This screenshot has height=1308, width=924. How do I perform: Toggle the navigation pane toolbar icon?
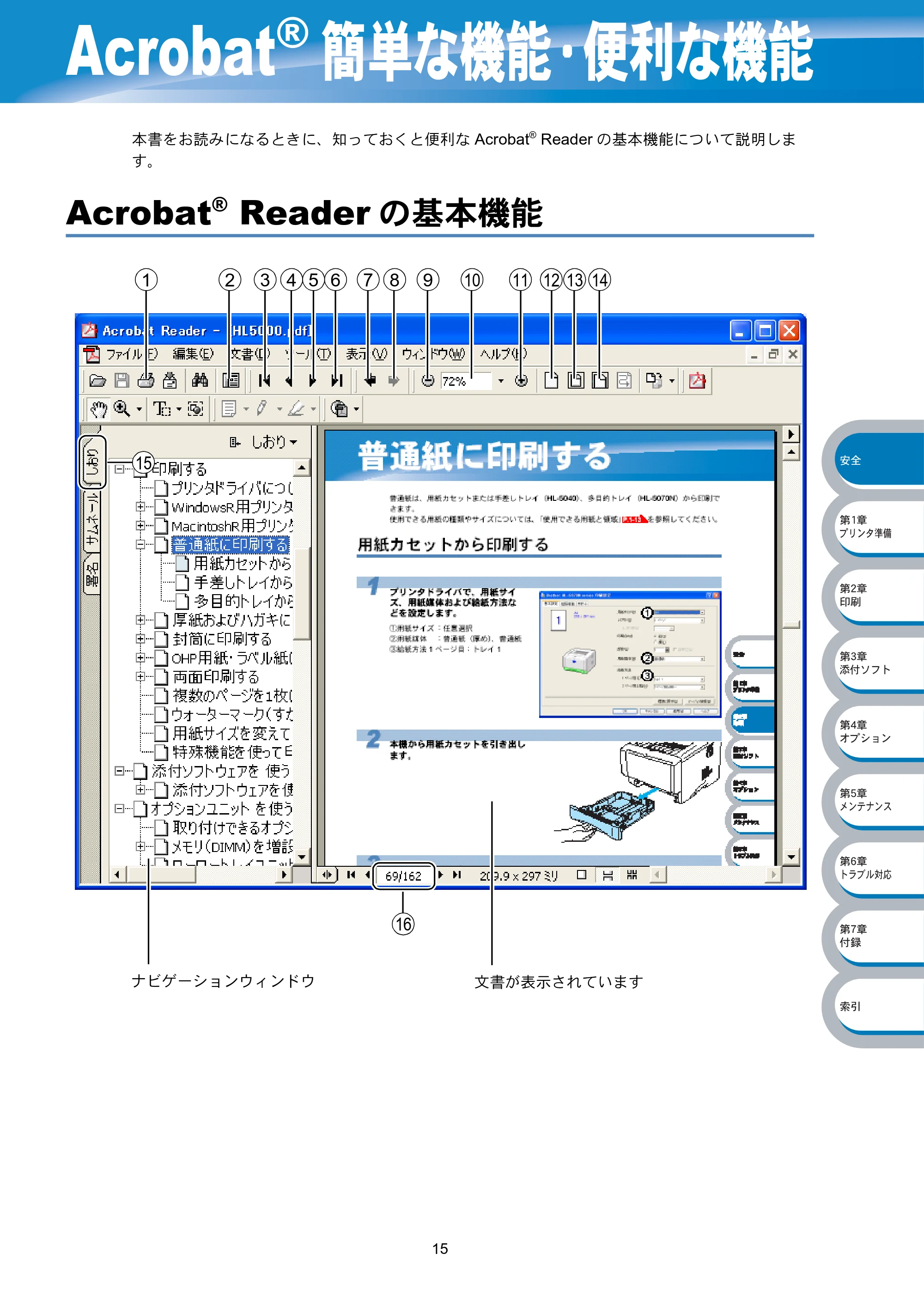pos(231,381)
